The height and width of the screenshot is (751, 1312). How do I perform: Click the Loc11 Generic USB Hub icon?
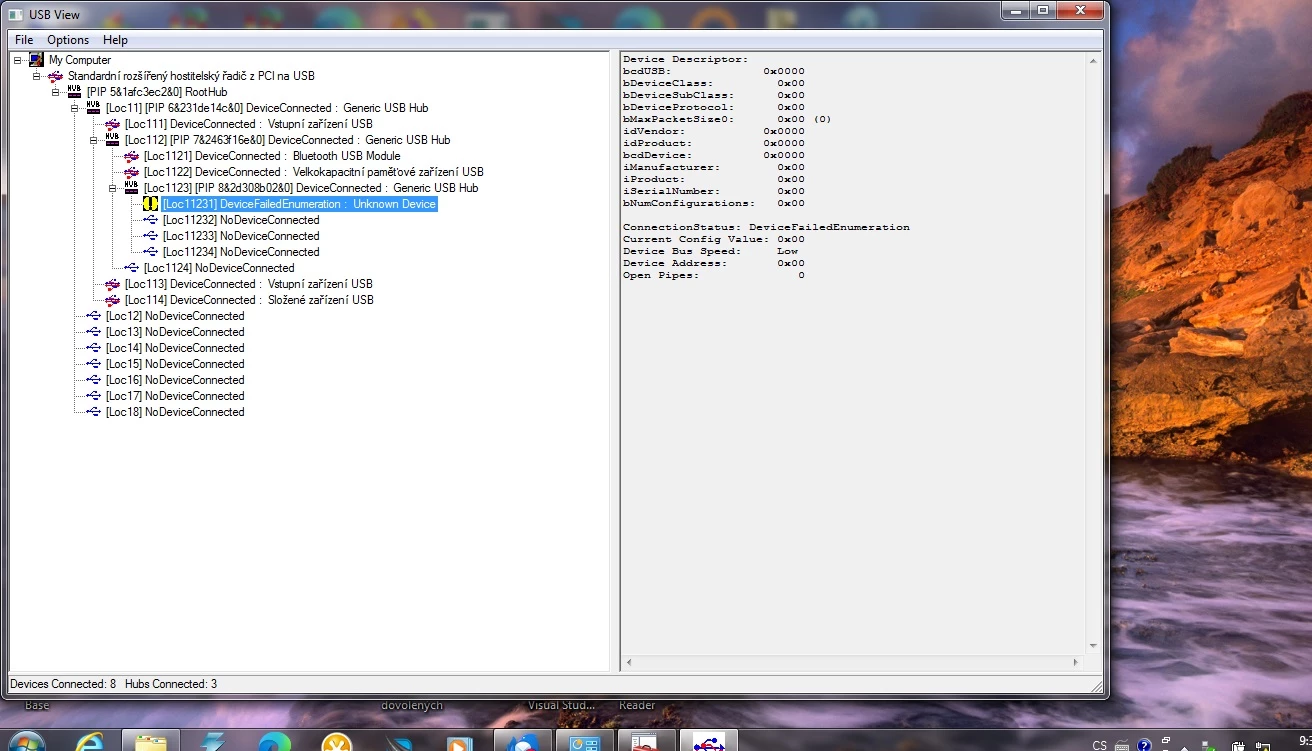pyautogui.click(x=93, y=108)
